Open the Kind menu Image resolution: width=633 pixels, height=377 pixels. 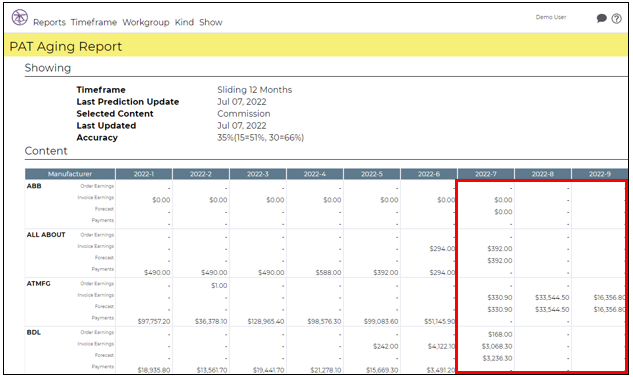[x=184, y=22]
